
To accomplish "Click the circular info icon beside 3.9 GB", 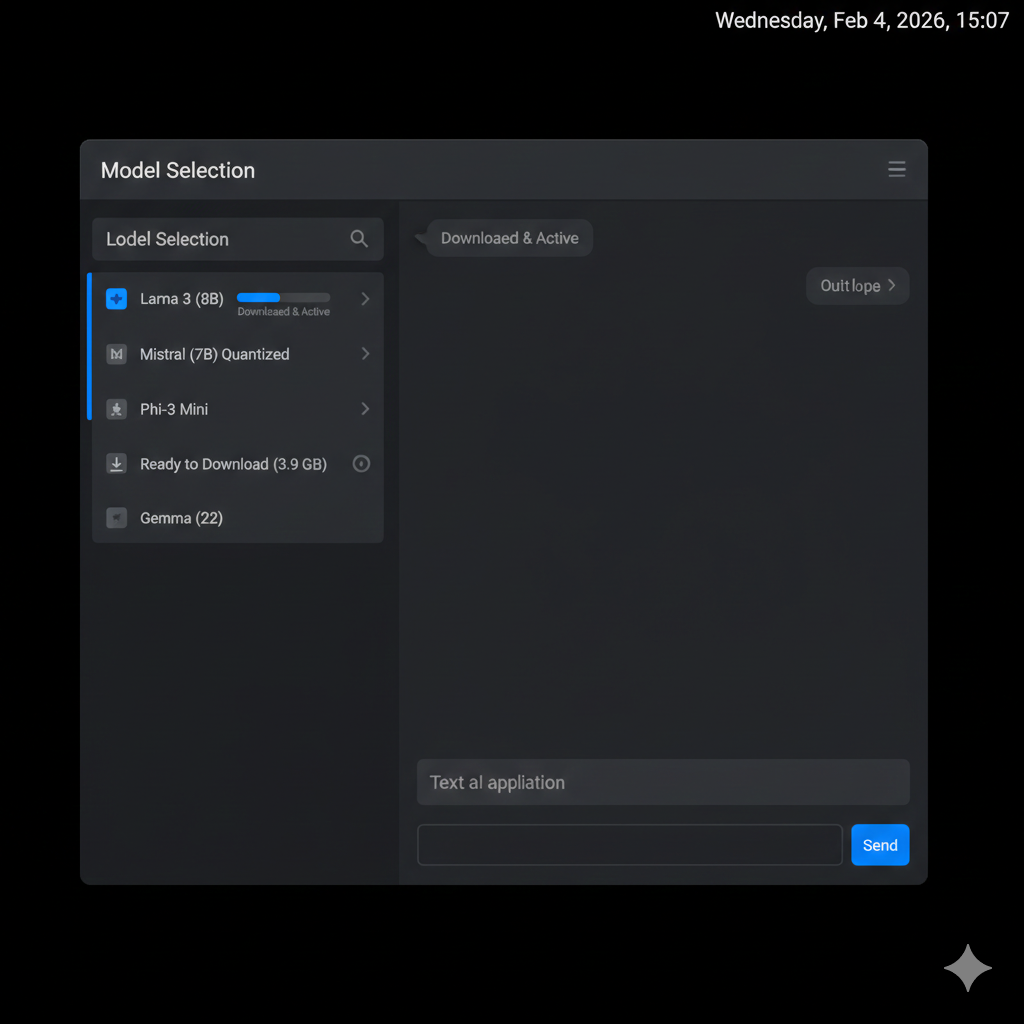I will 362,464.
